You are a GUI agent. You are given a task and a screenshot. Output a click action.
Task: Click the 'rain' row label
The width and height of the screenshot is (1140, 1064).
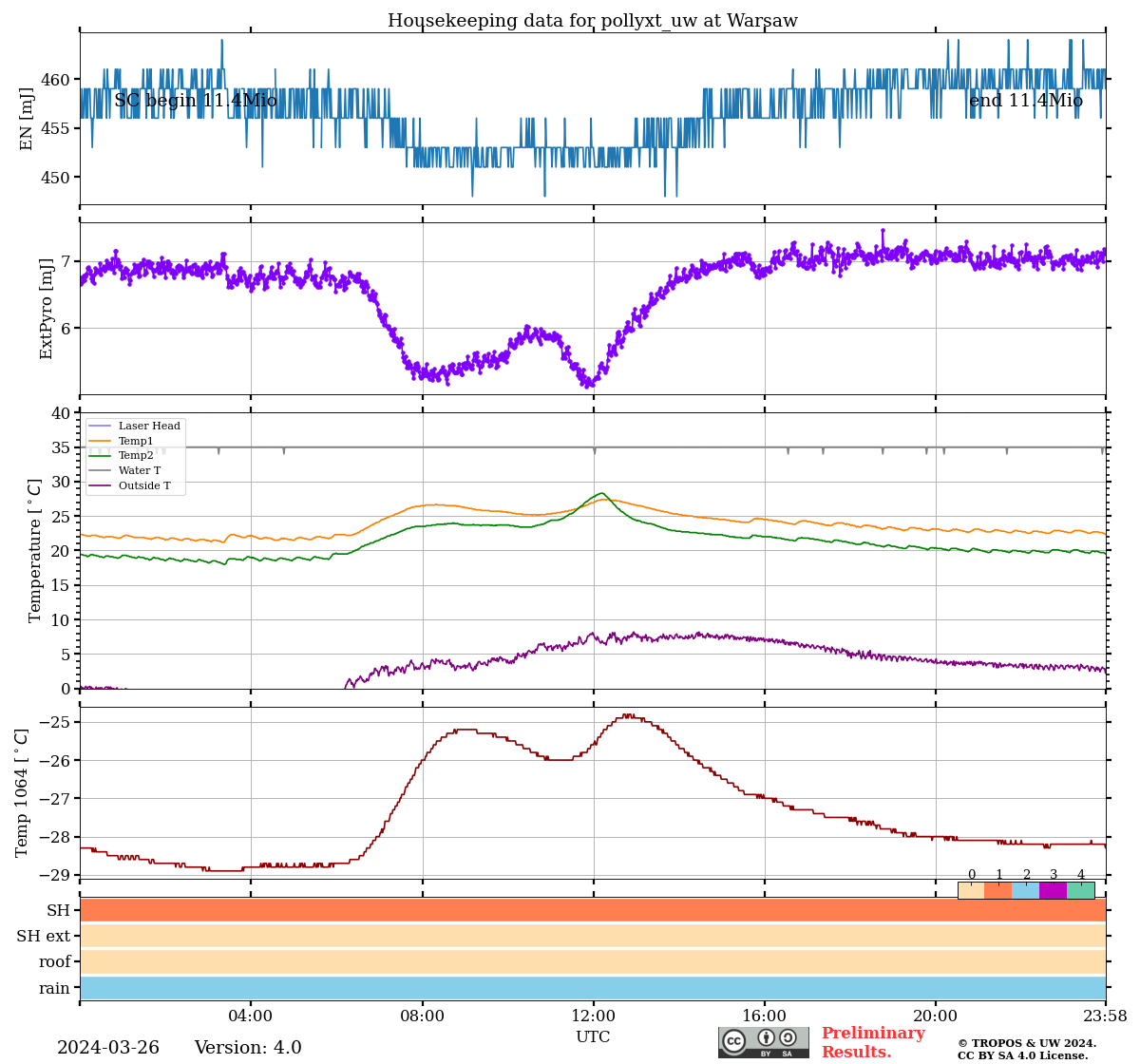click(x=54, y=988)
